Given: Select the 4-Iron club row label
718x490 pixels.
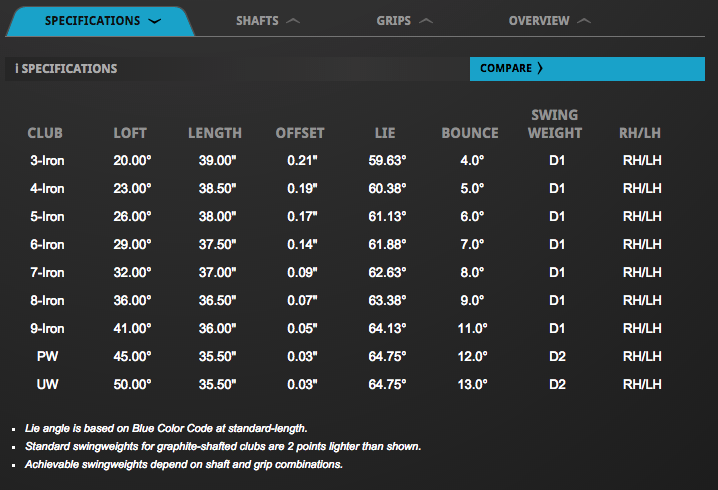Looking at the screenshot, I should pos(47,189).
